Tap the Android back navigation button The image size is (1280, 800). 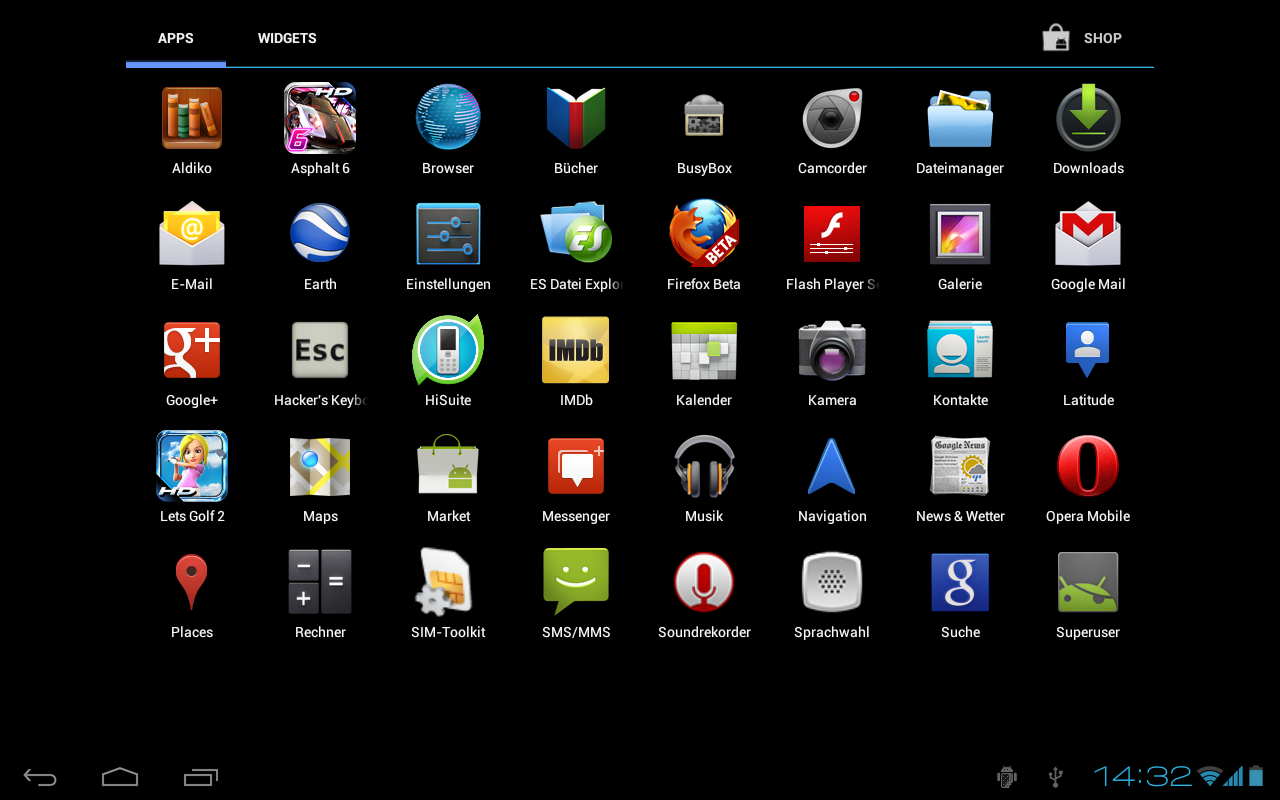40,776
